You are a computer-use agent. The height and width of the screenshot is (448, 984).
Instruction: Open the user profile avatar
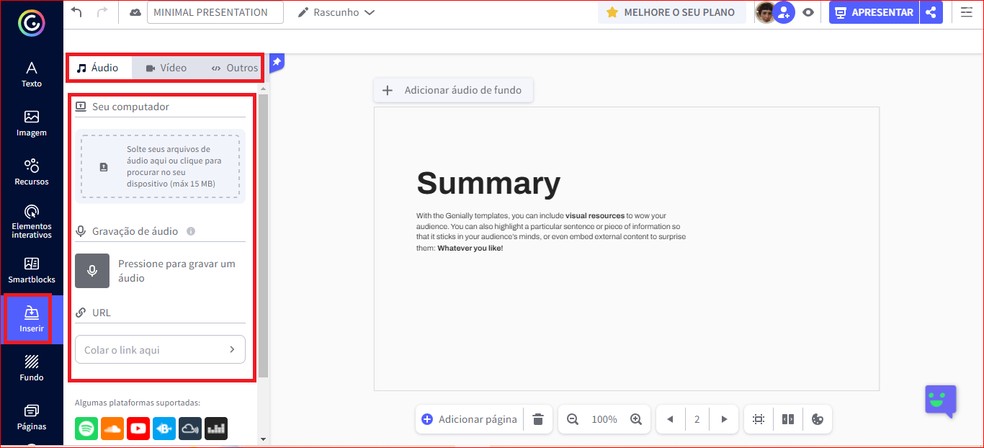tap(764, 13)
